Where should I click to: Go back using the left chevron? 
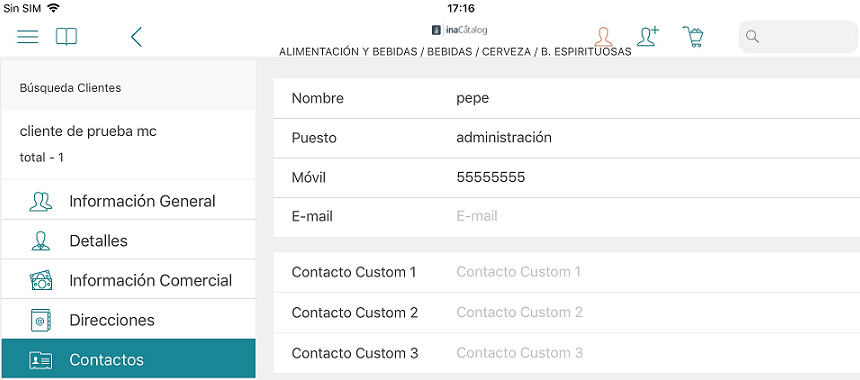point(136,37)
